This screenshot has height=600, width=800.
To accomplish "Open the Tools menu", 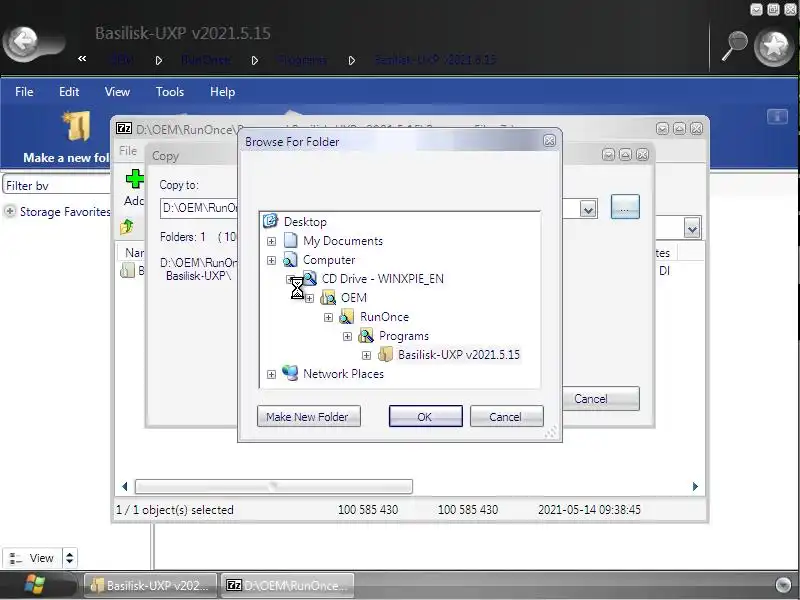I will pyautogui.click(x=170, y=92).
